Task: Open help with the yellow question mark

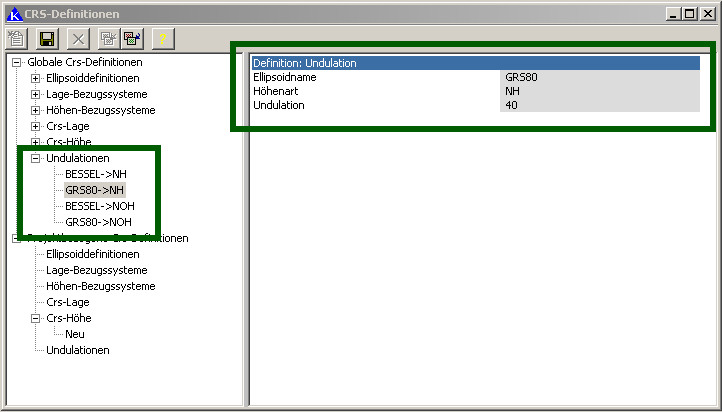Action: [163, 38]
